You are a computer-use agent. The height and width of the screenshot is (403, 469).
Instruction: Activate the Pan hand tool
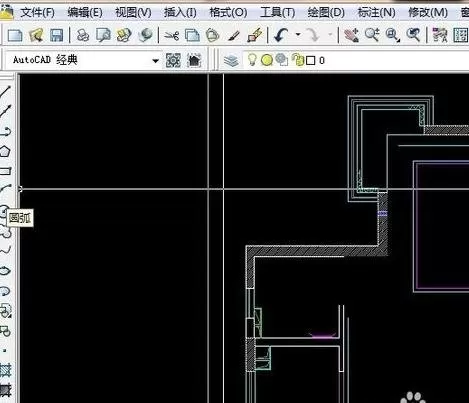pyautogui.click(x=351, y=35)
